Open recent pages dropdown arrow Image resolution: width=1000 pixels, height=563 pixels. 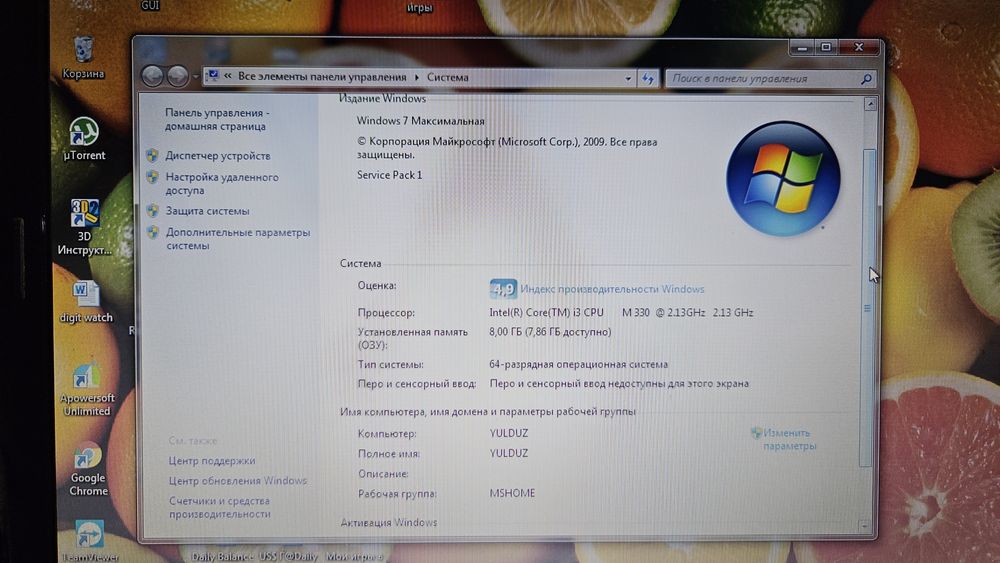pyautogui.click(x=195, y=77)
